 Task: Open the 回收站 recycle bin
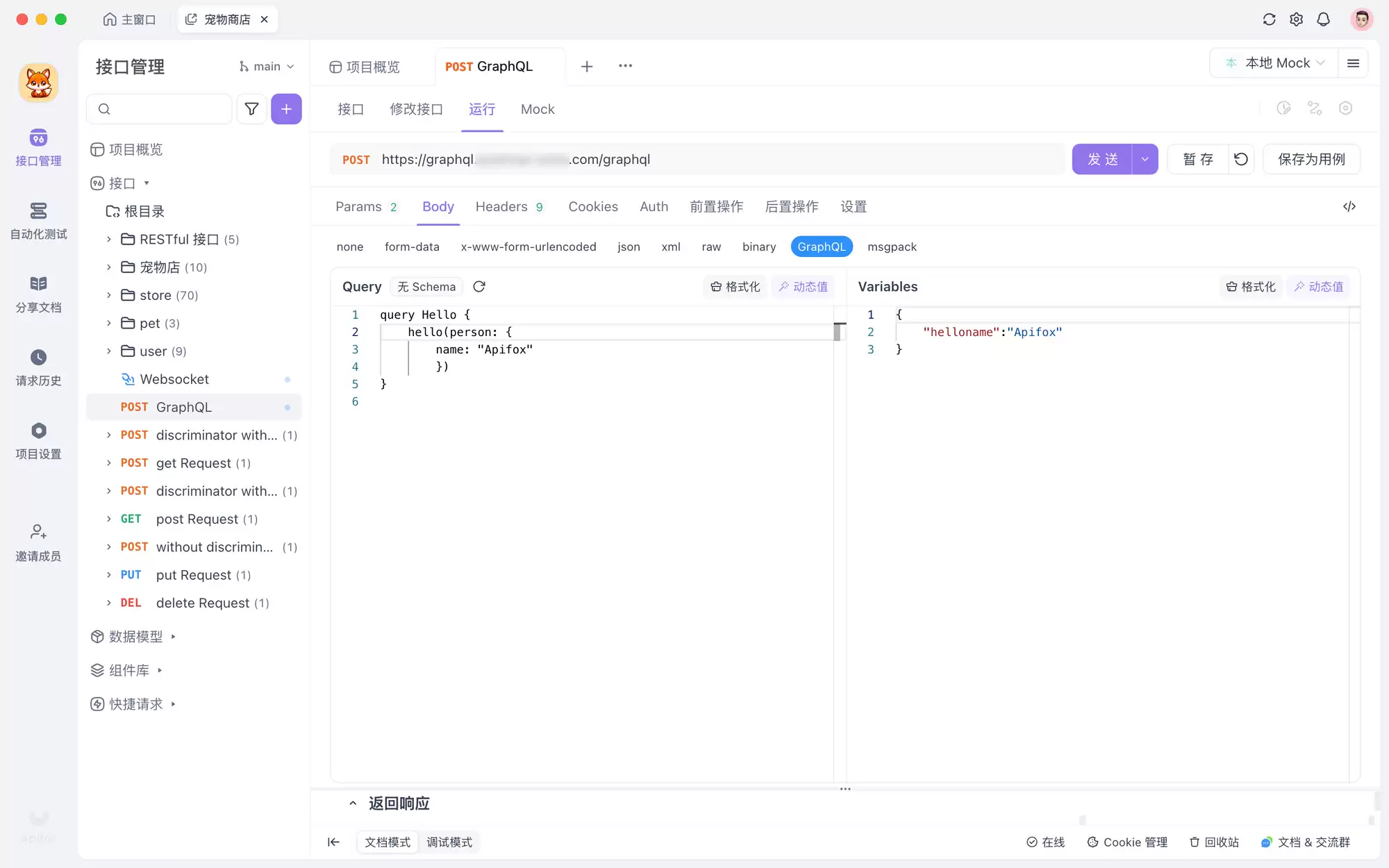[1214, 842]
